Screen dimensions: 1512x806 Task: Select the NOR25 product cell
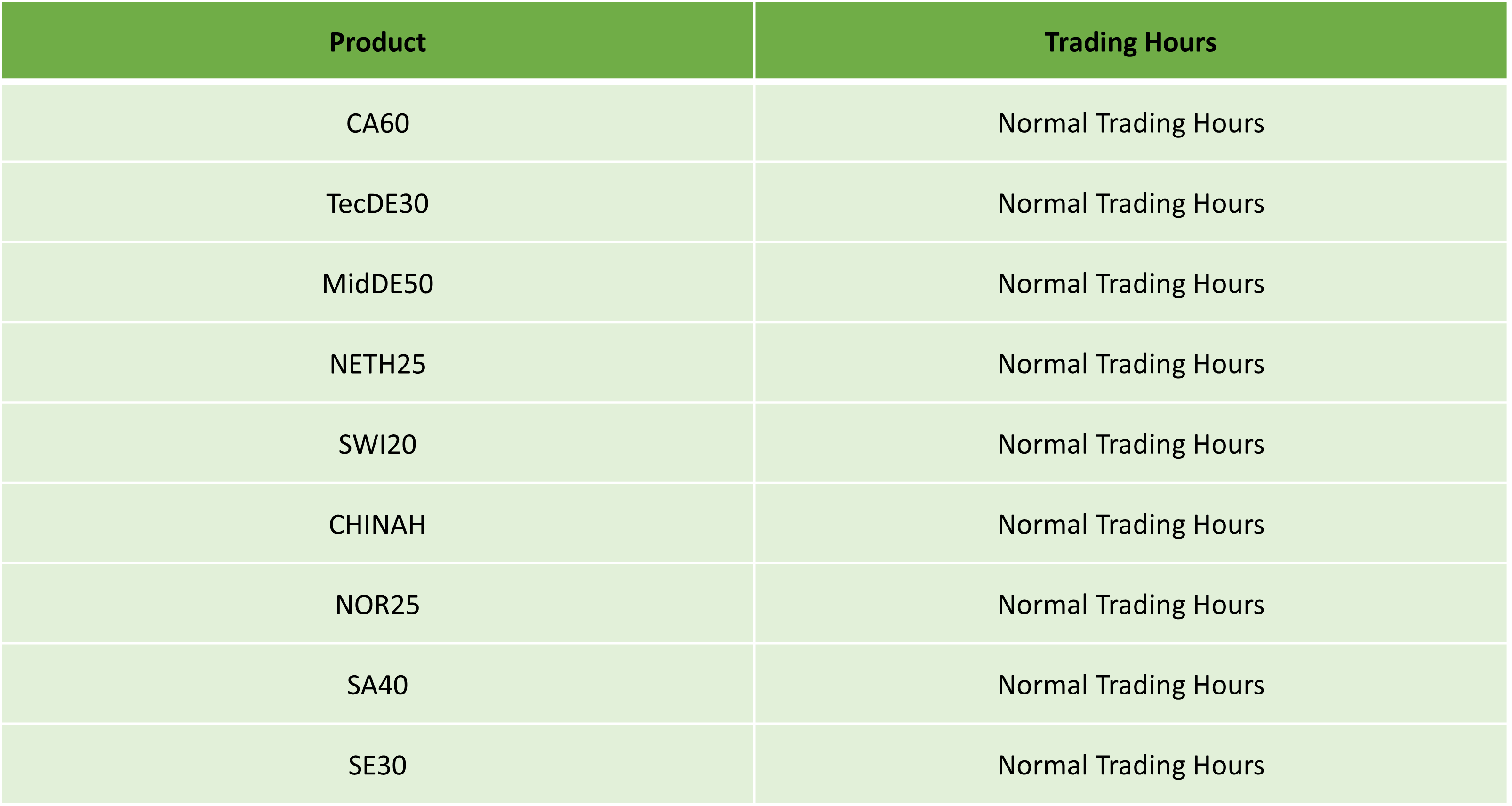377,605
